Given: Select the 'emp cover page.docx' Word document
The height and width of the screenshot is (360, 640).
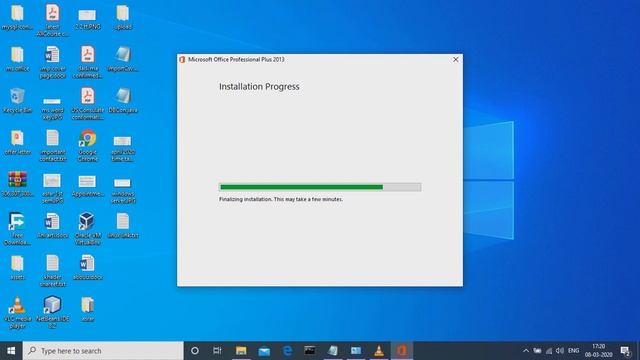Looking at the screenshot, I should 52,62.
